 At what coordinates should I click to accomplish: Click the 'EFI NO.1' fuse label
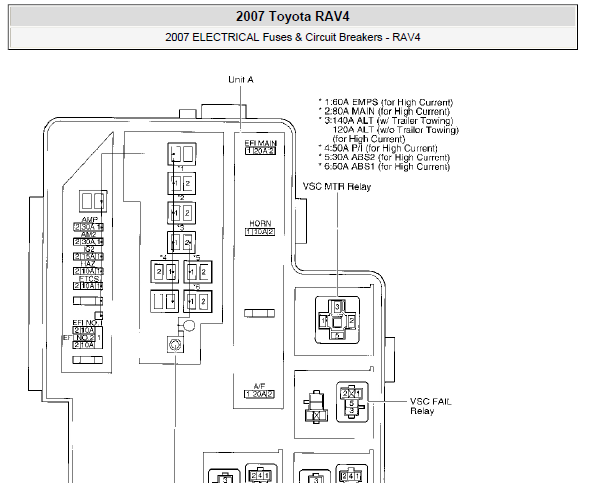[x=87, y=323]
